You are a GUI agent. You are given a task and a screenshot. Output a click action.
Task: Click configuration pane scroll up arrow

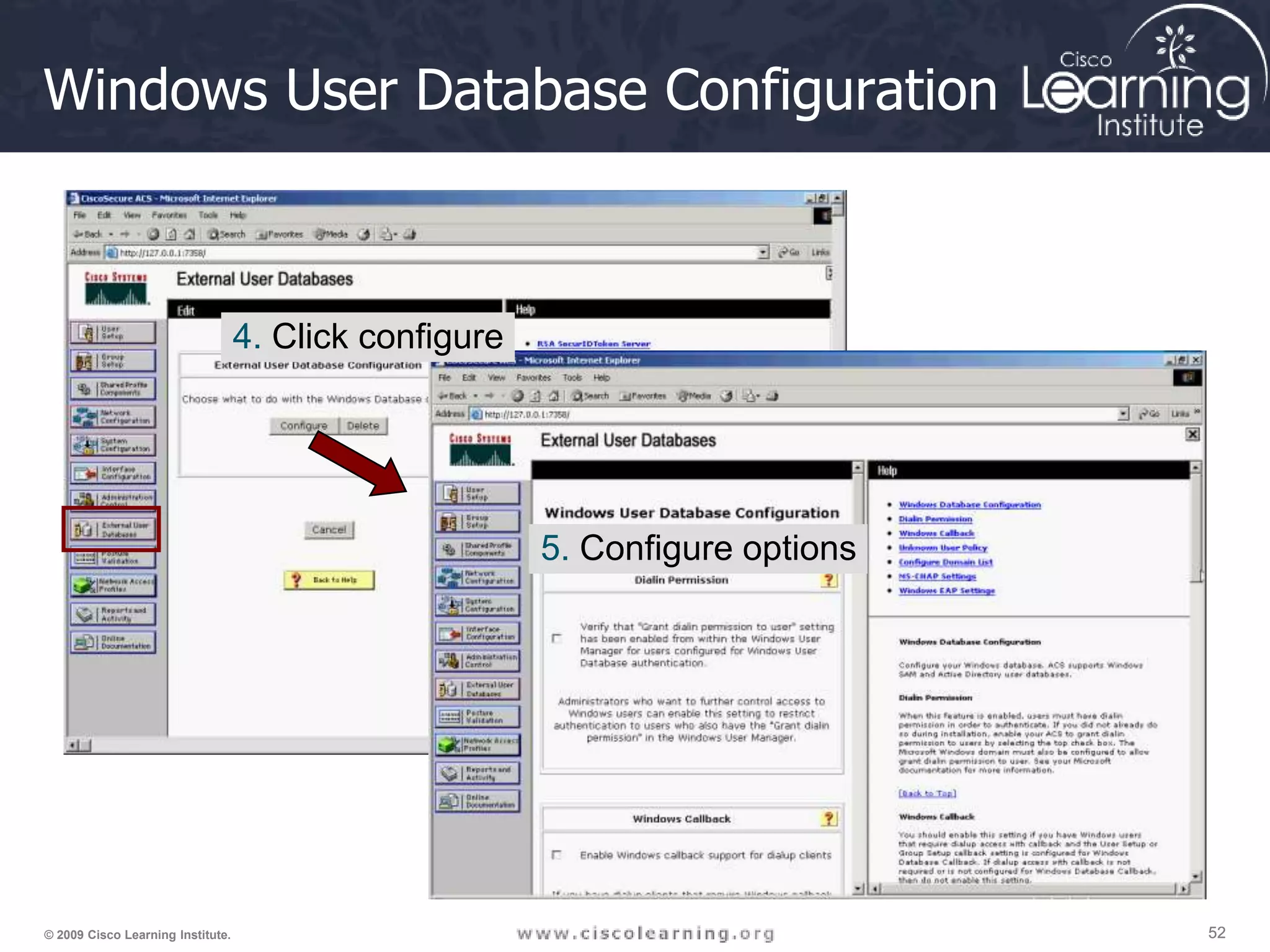click(x=858, y=467)
